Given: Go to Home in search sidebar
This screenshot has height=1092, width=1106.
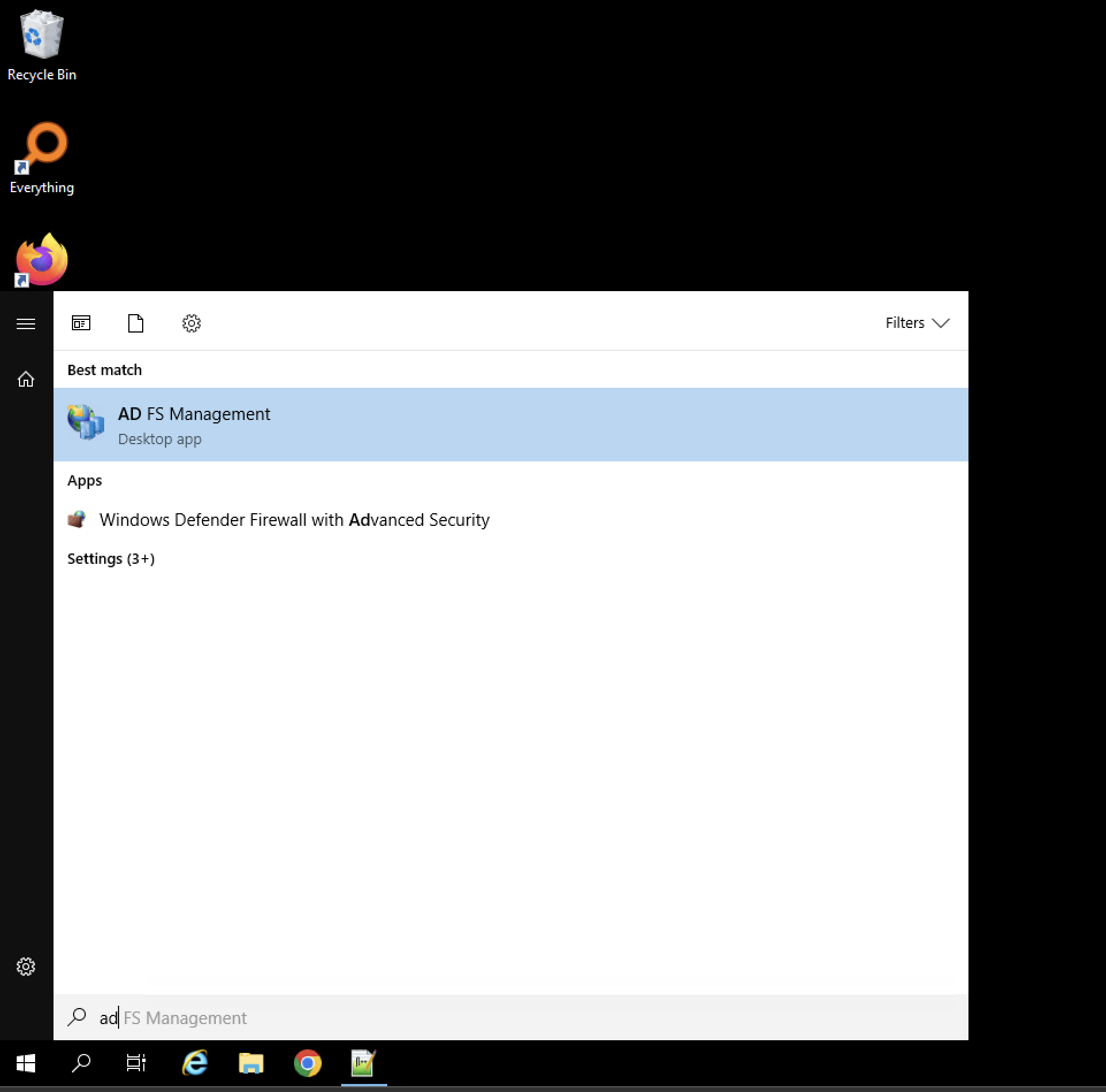Looking at the screenshot, I should 26,379.
